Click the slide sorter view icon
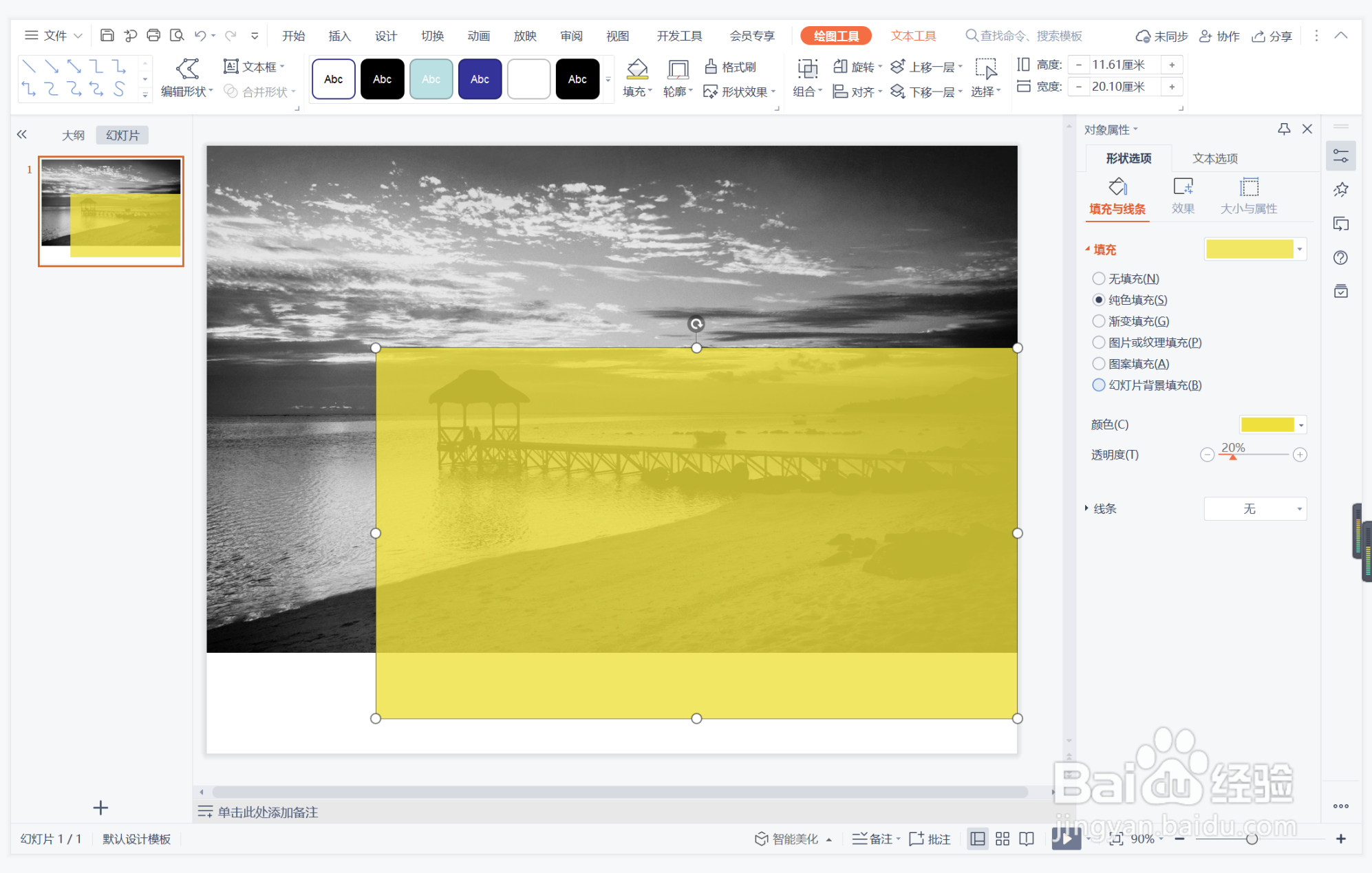The height and width of the screenshot is (873, 1372). click(1002, 839)
